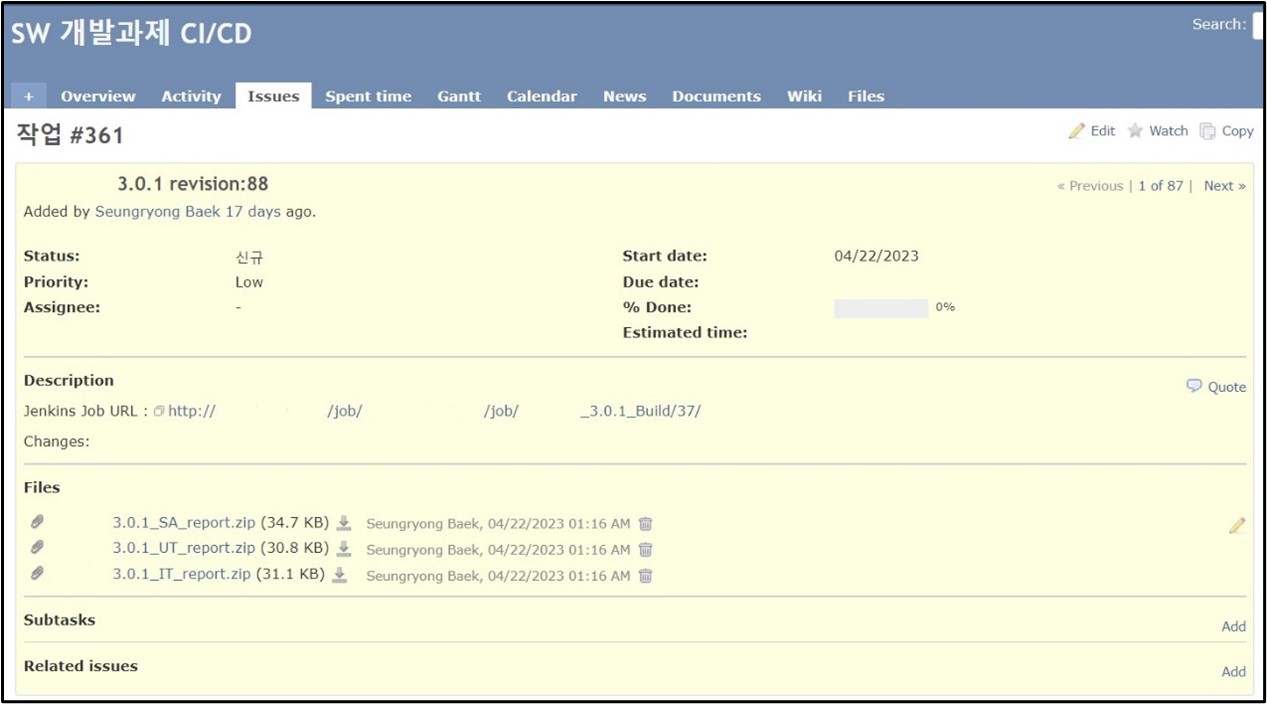Viewport: 1267px width, 704px height.
Task: Open the Gantt tab
Action: point(459,96)
